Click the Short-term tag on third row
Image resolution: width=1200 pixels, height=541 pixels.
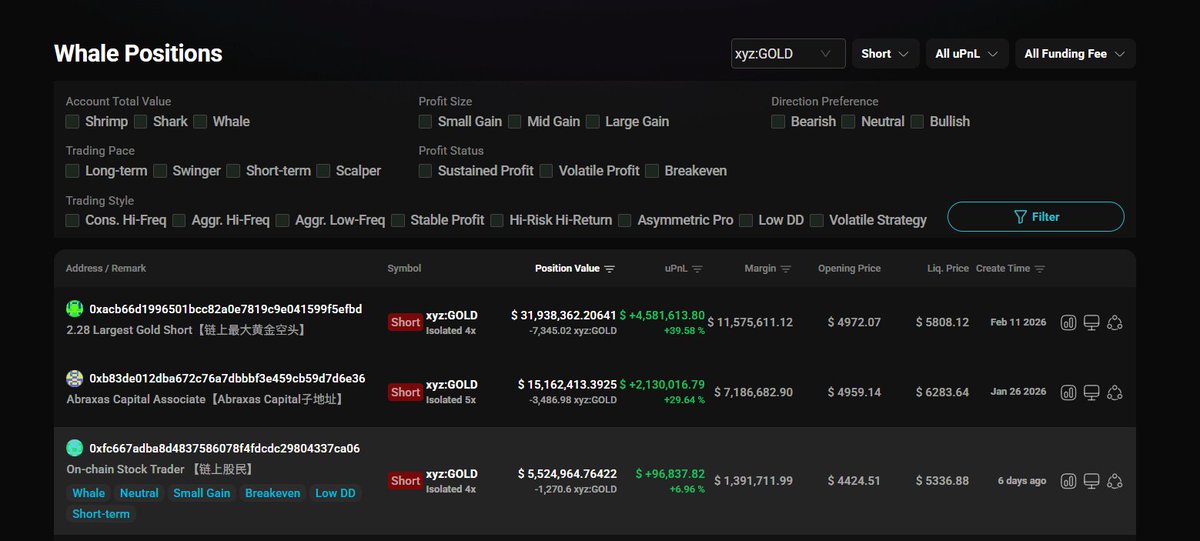point(101,514)
